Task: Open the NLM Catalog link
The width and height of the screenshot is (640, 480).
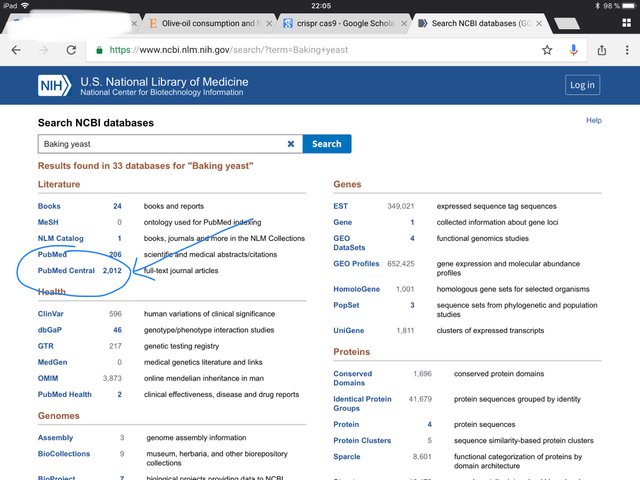Action: pos(60,238)
